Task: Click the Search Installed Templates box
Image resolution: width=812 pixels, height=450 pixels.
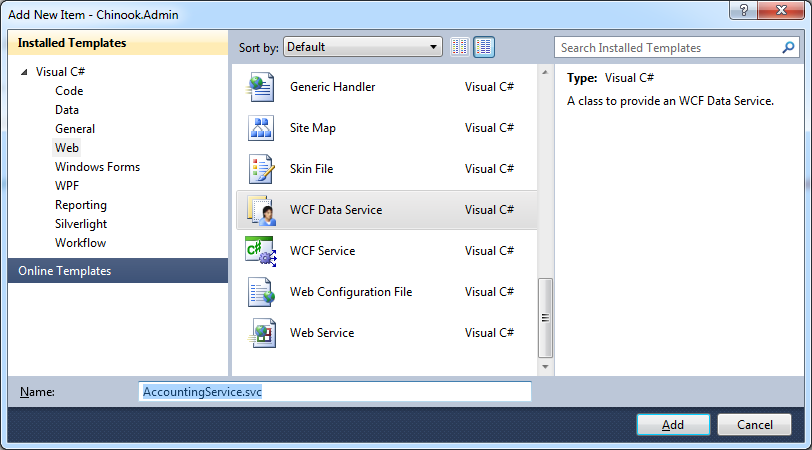Action: click(676, 48)
